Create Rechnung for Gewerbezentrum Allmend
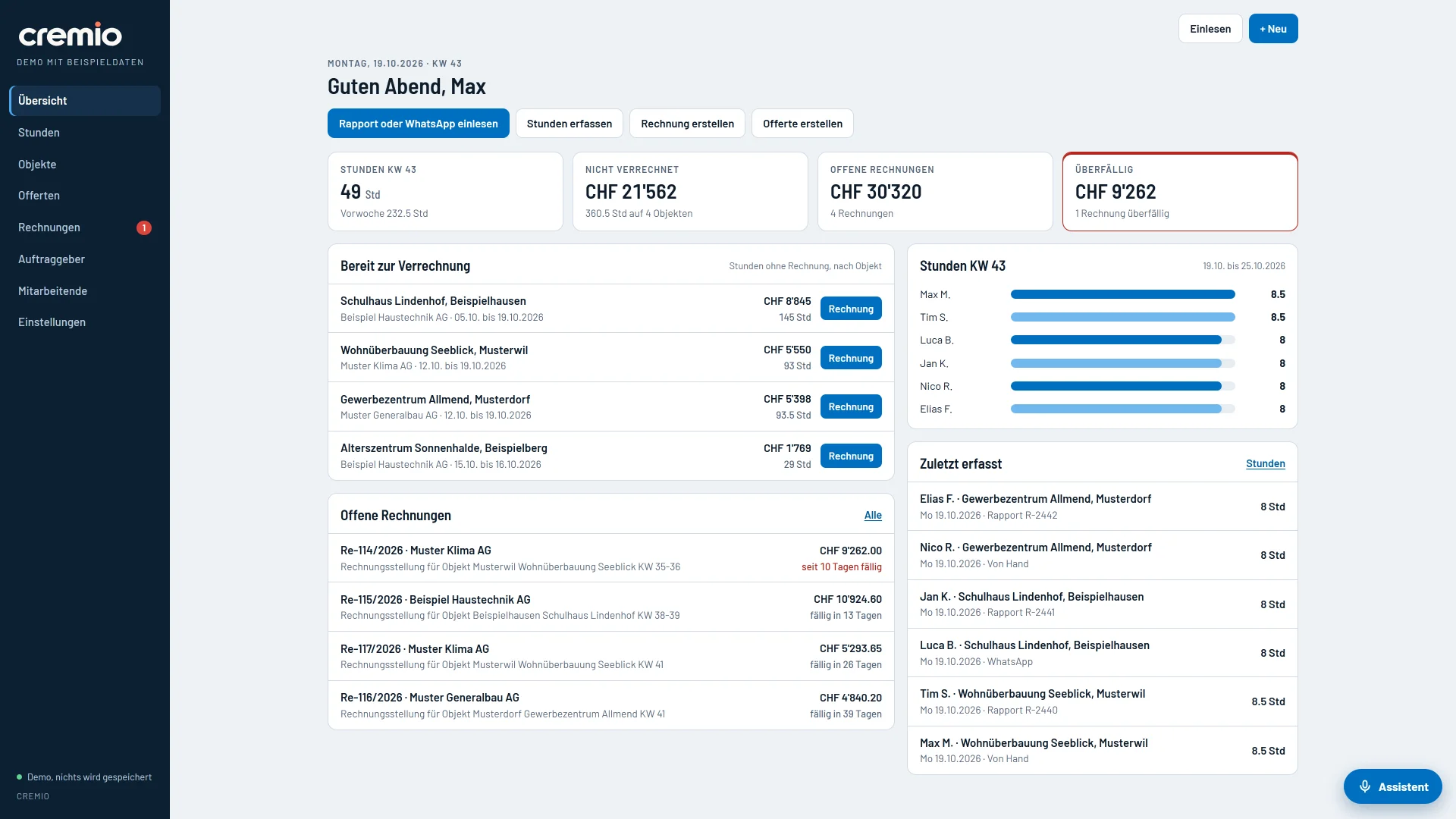 click(x=851, y=406)
